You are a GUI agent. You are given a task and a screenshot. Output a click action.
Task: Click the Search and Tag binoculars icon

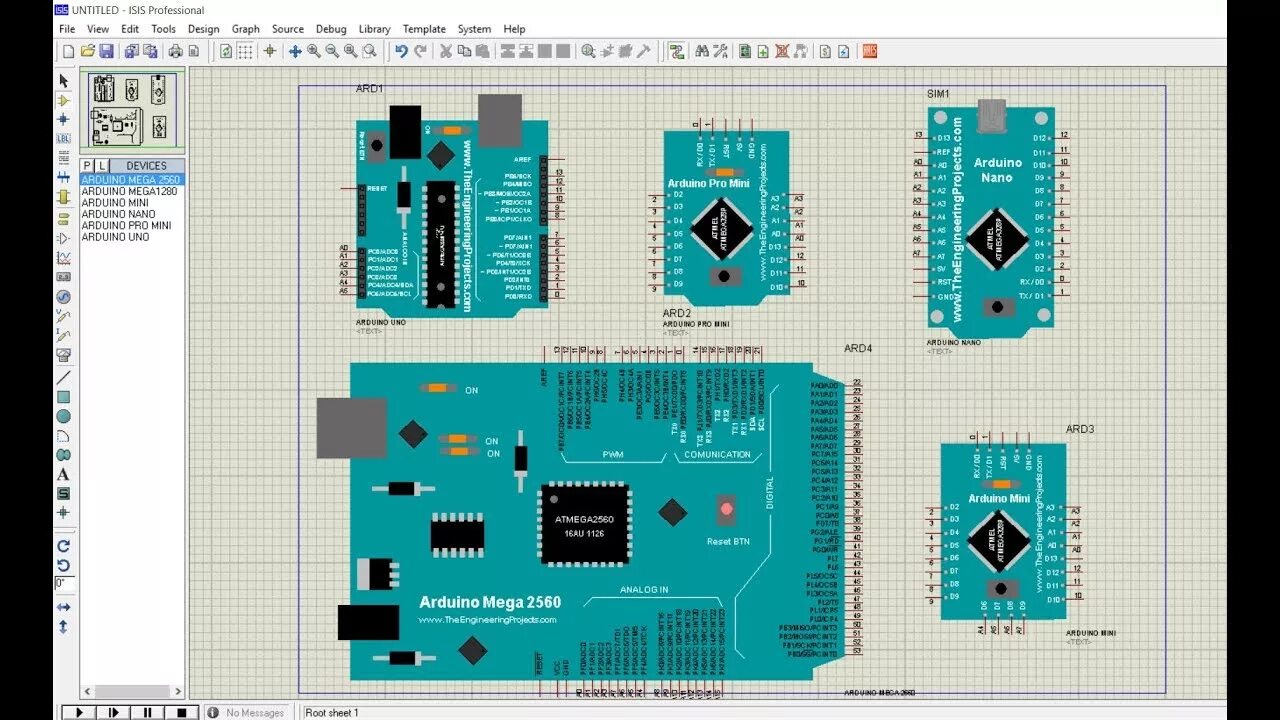click(x=701, y=51)
